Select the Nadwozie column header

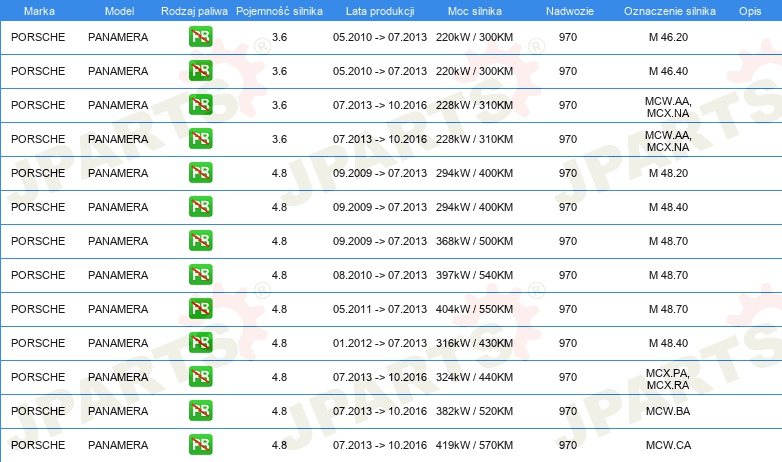(570, 11)
